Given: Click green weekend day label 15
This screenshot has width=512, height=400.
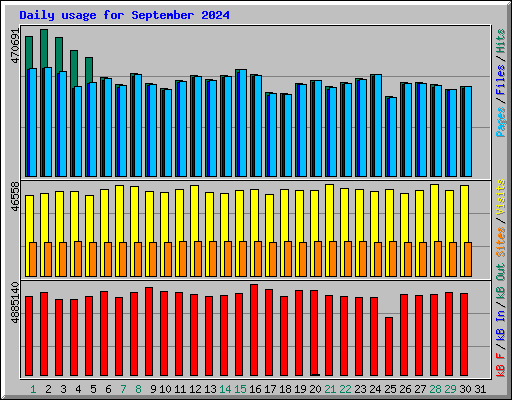Looking at the screenshot, I should point(240,389).
